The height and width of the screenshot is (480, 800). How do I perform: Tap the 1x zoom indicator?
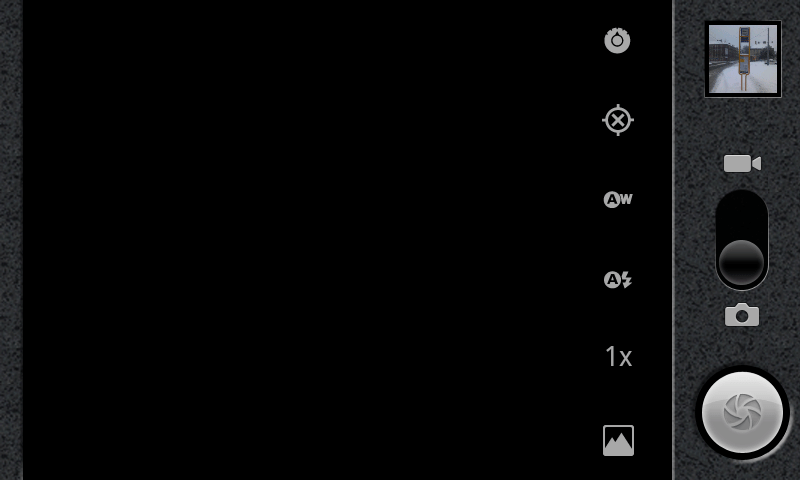tap(618, 357)
